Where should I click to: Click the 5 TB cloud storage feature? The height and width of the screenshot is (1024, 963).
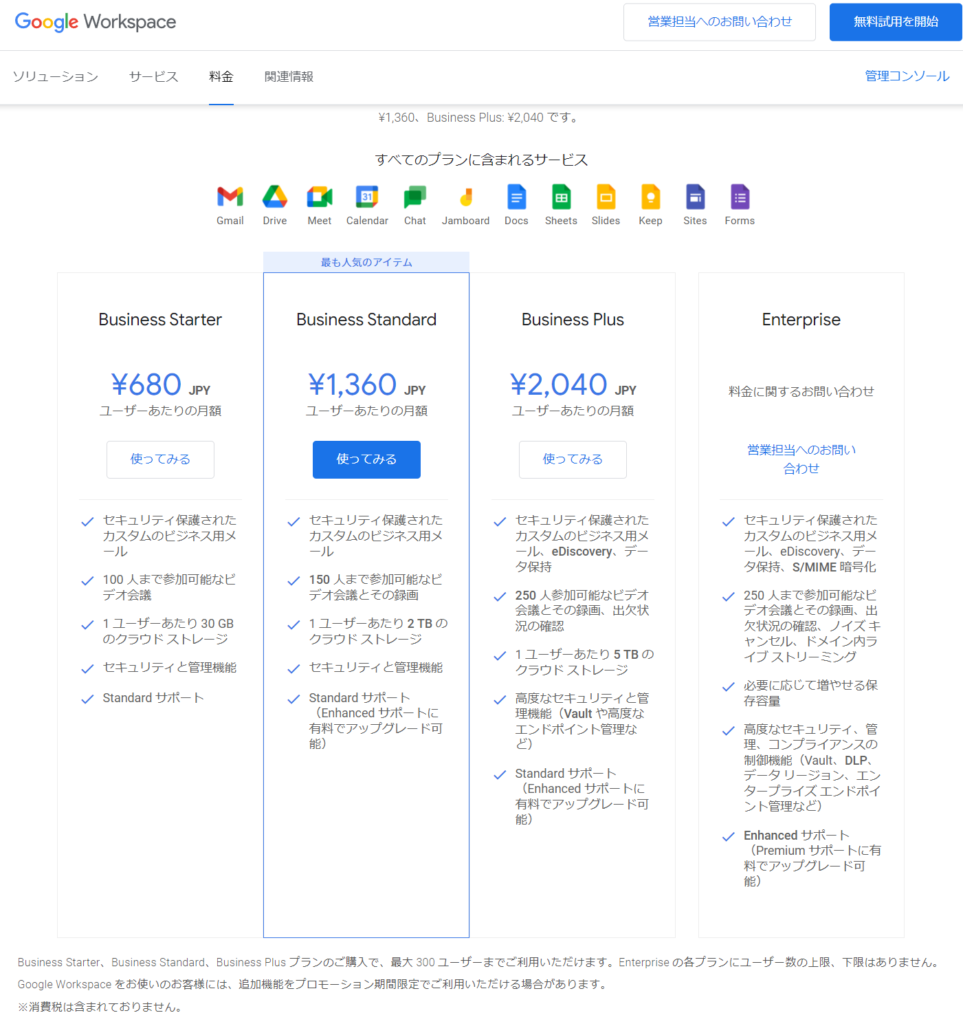pos(584,662)
